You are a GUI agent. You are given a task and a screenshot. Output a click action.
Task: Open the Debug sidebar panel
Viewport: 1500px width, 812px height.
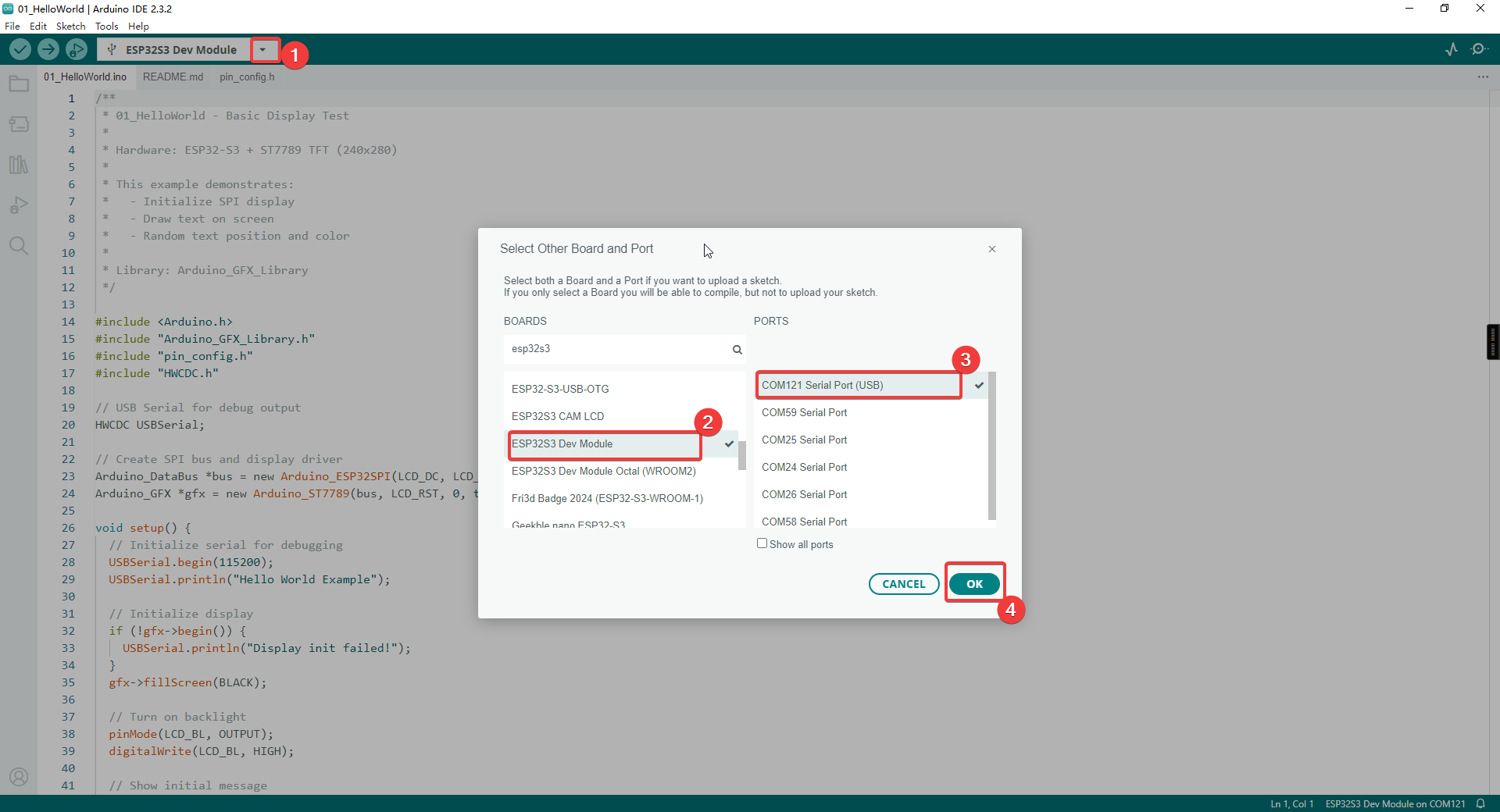point(19,205)
